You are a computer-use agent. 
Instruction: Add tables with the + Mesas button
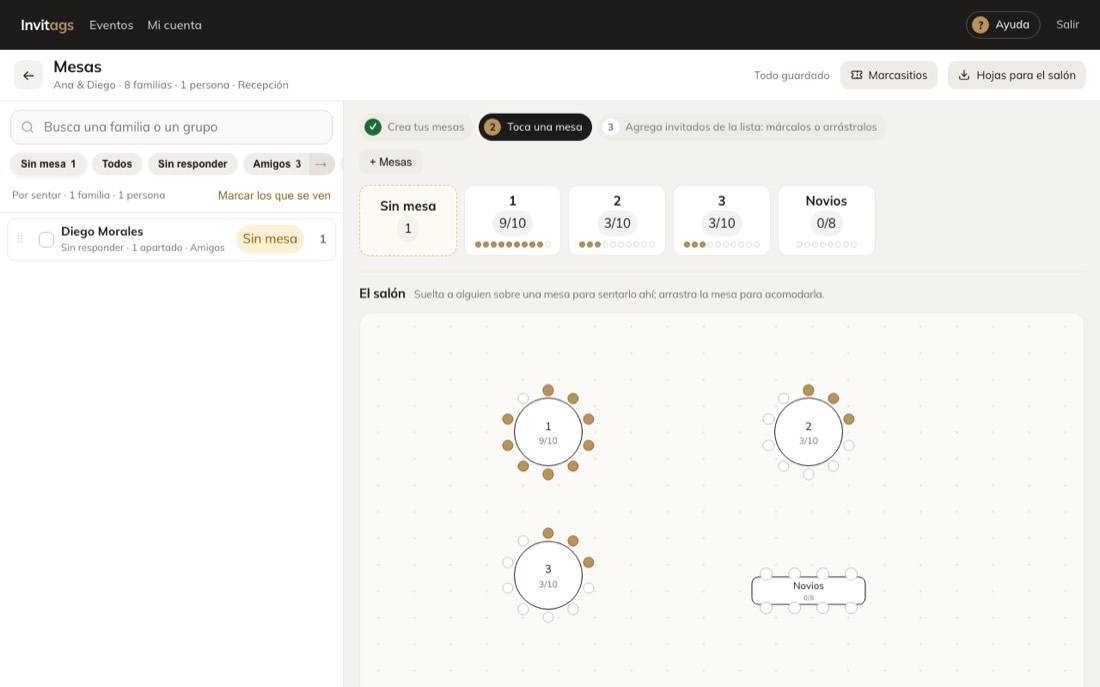click(x=391, y=162)
